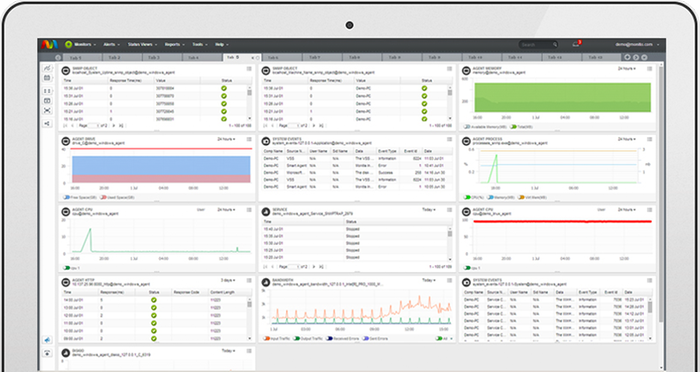The height and width of the screenshot is (372, 700).
Task: Click the share icon in left sidebar
Action: point(47,124)
